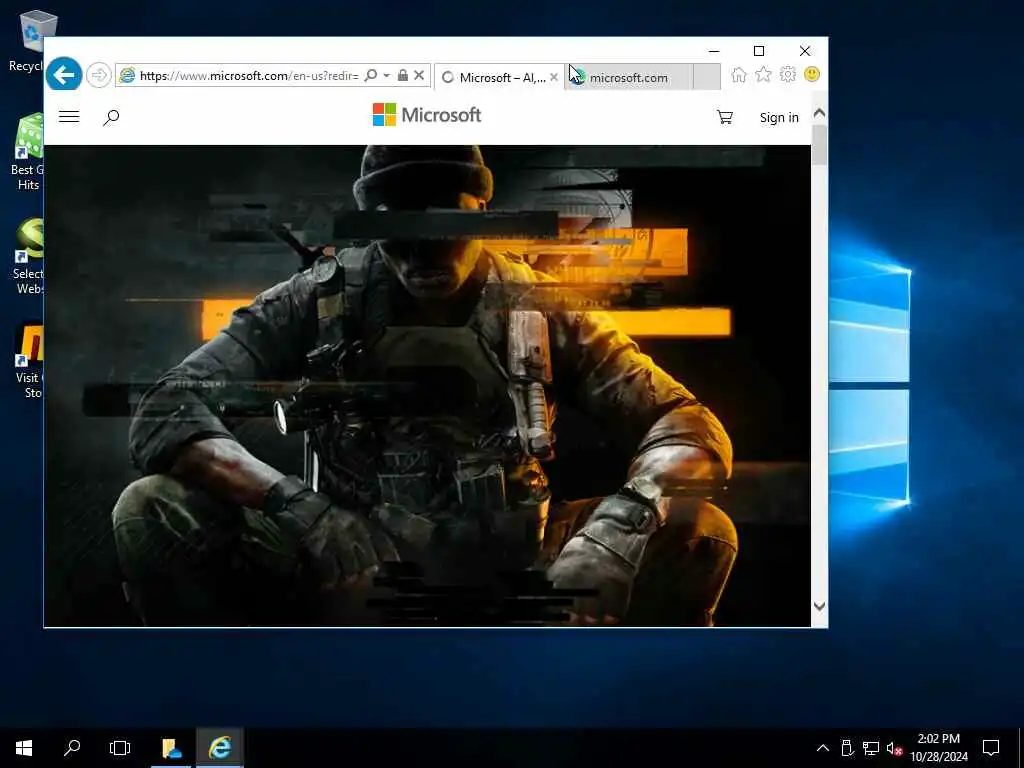Click the Call of Duty soldier hero banner

point(427,385)
